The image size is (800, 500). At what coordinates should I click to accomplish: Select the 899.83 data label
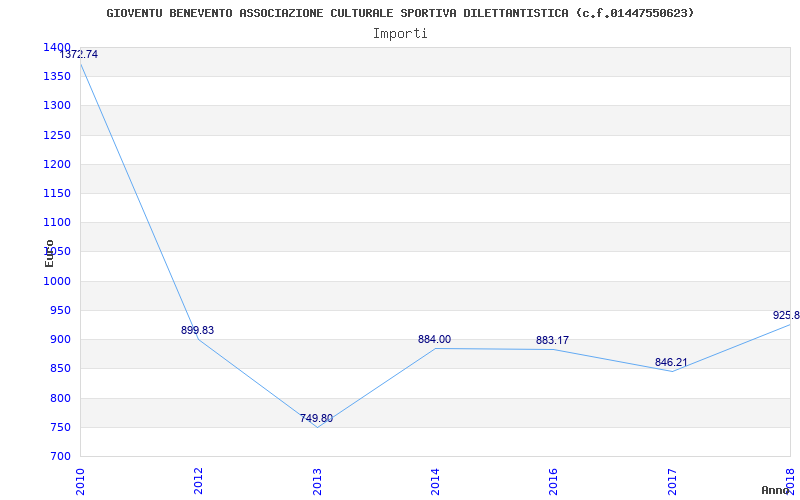pos(197,331)
